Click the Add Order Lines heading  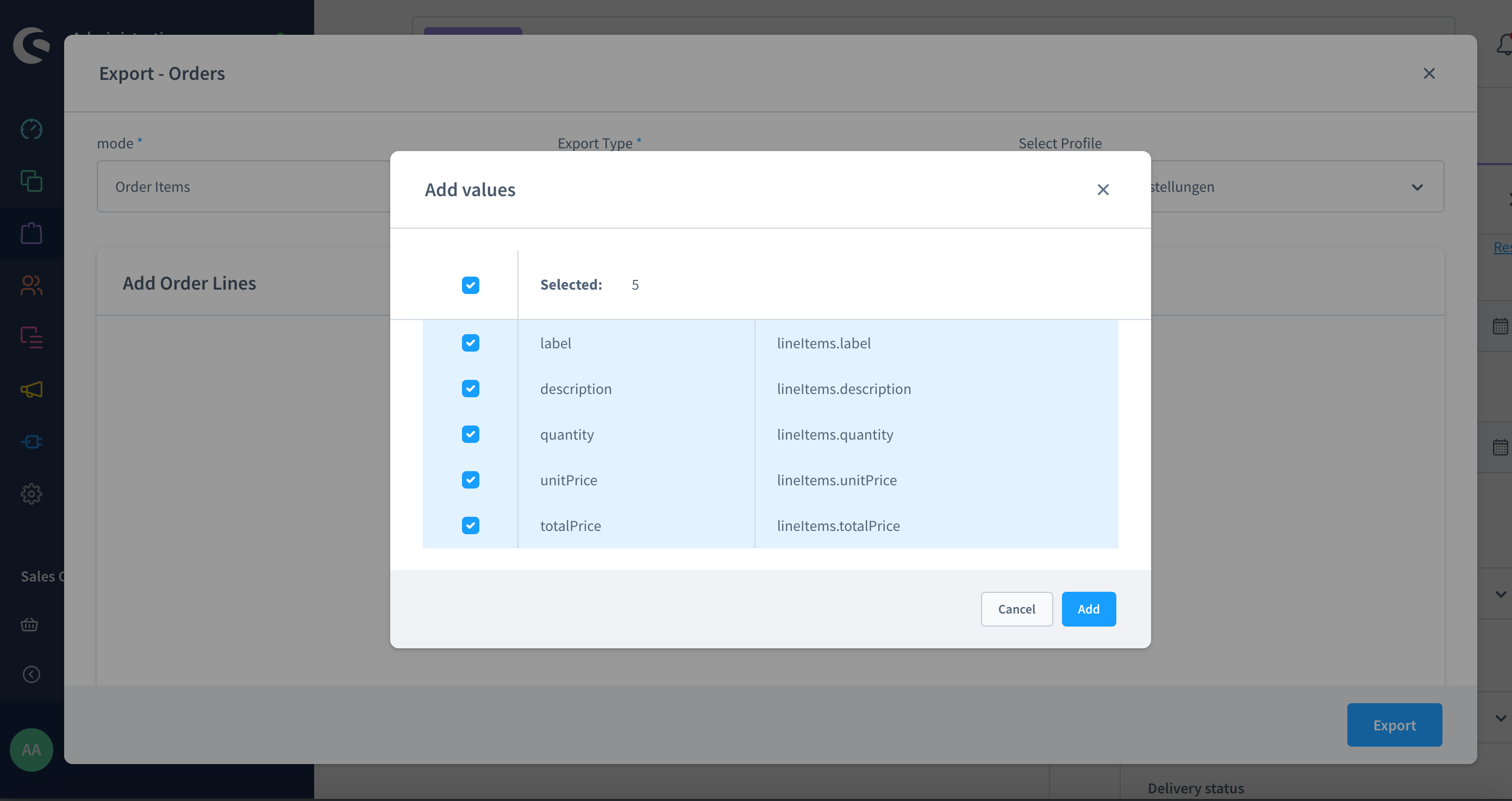point(189,284)
